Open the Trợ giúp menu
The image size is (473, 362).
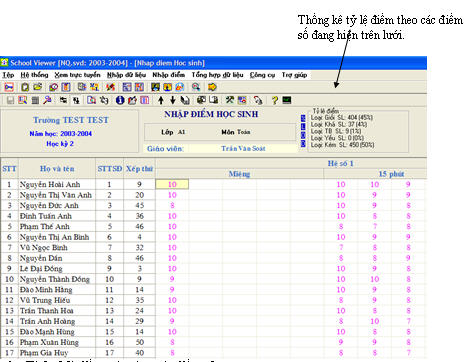[x=294, y=75]
